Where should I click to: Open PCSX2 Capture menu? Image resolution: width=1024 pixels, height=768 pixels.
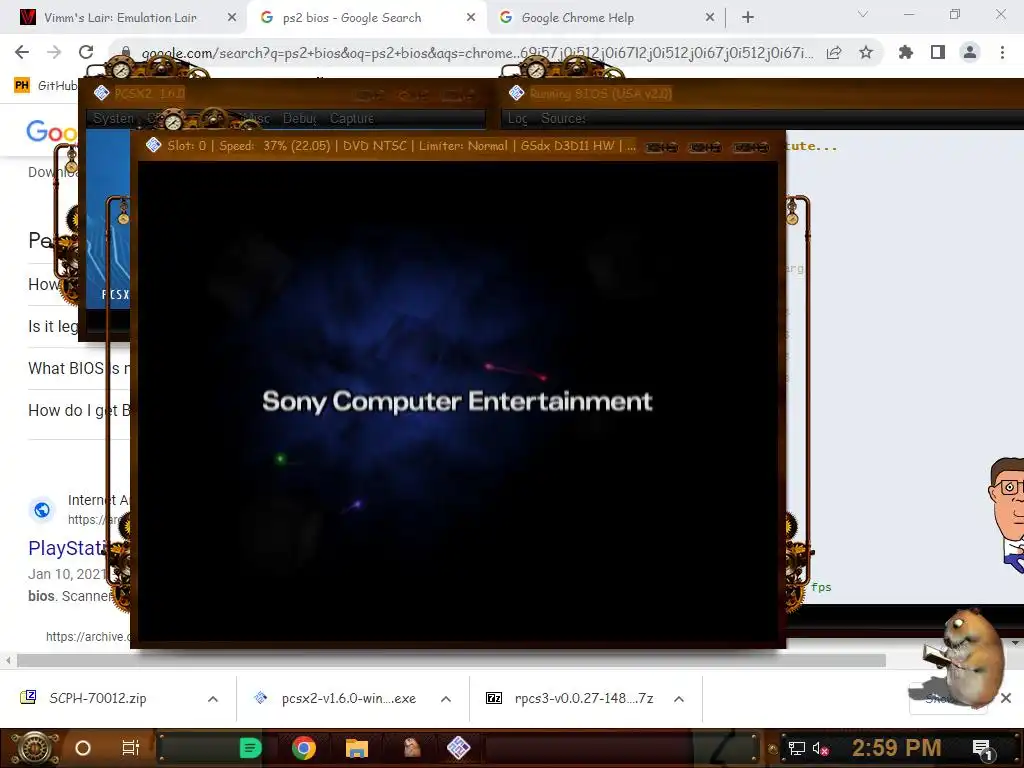(x=351, y=118)
